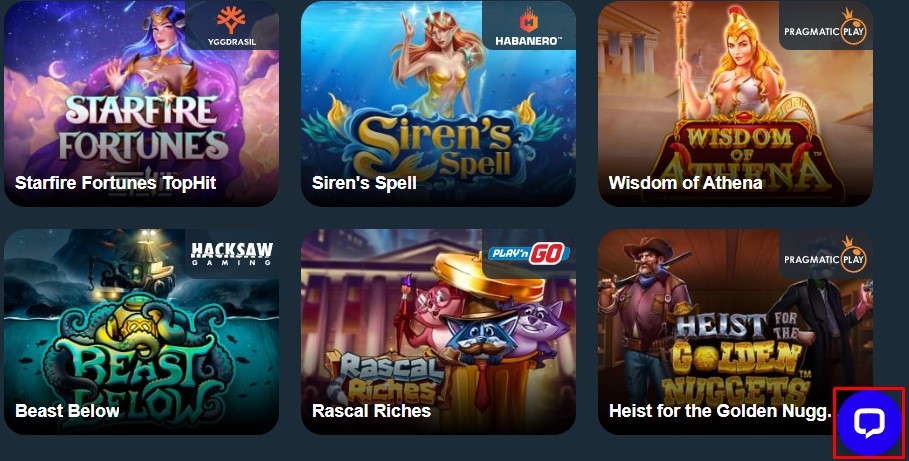The width and height of the screenshot is (909, 461).
Task: Open the Siren's Spell game tile
Action: (x=438, y=103)
